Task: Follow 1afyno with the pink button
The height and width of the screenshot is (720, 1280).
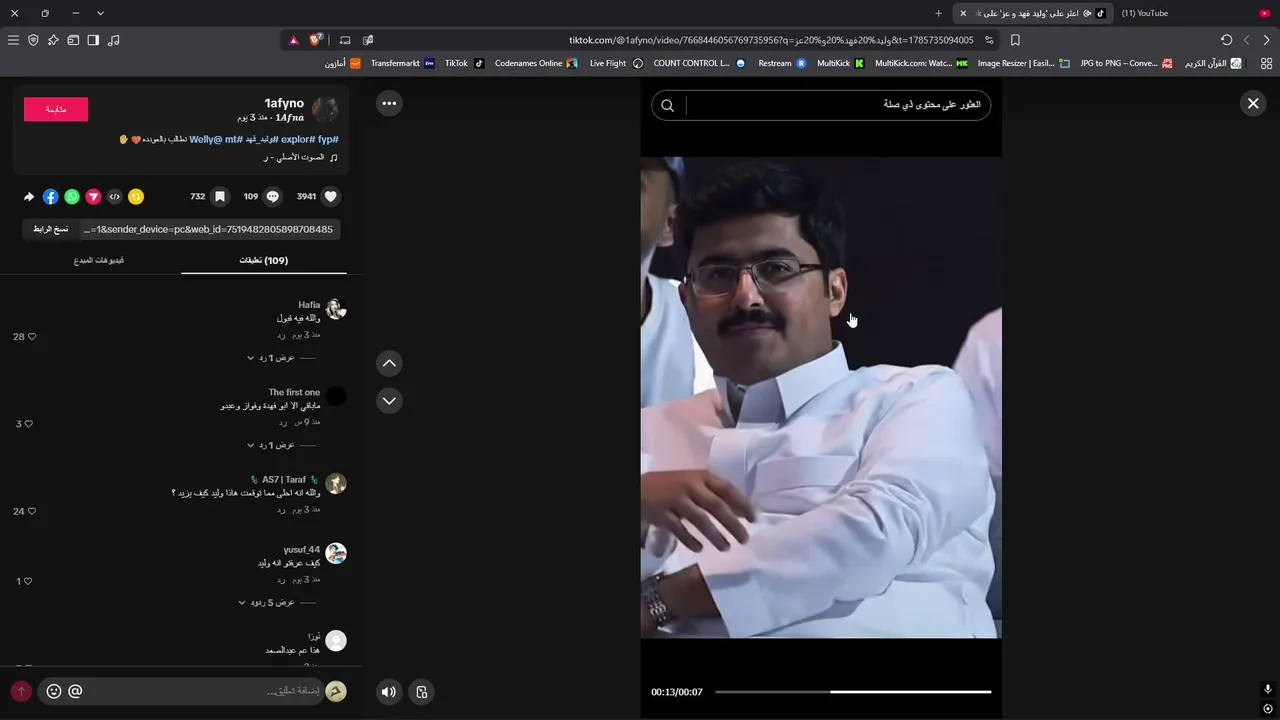Action: (56, 109)
